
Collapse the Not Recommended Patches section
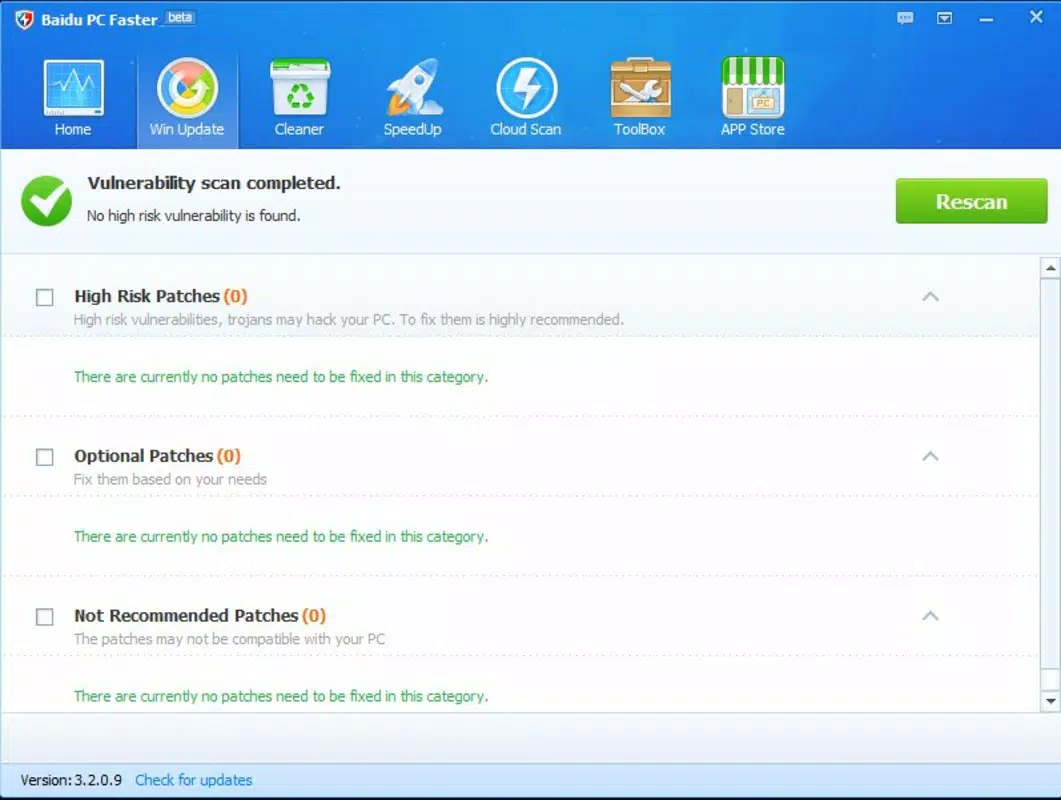(930, 616)
